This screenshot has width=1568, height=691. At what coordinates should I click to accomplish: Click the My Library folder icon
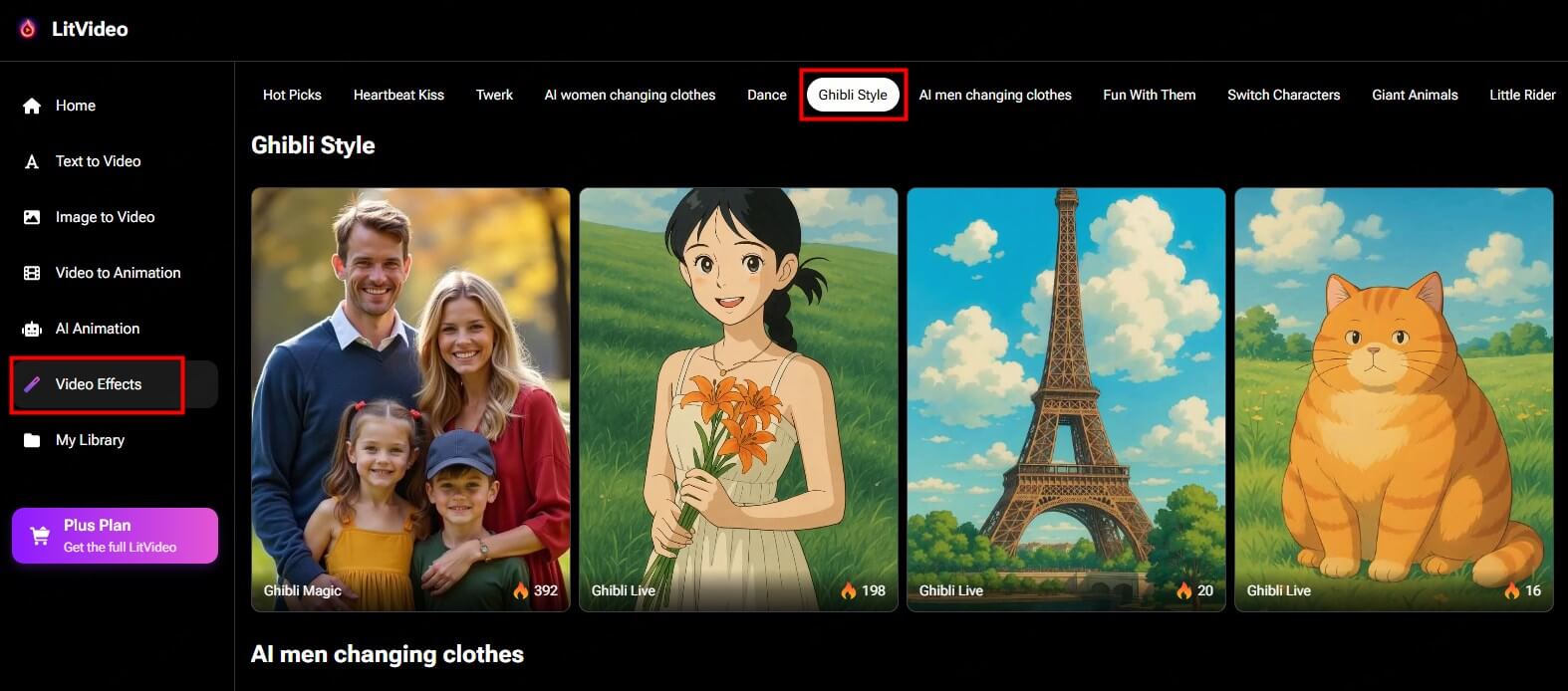[32, 440]
